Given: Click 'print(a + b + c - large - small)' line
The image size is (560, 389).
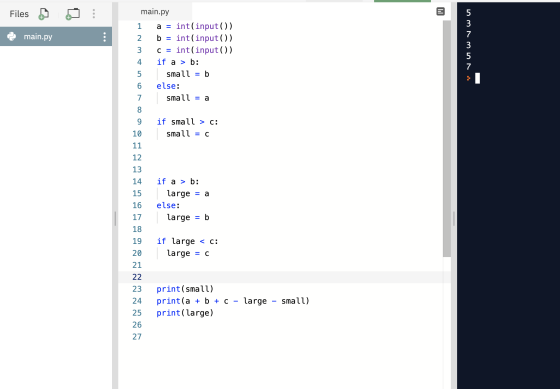Looking at the screenshot, I should point(233,301).
